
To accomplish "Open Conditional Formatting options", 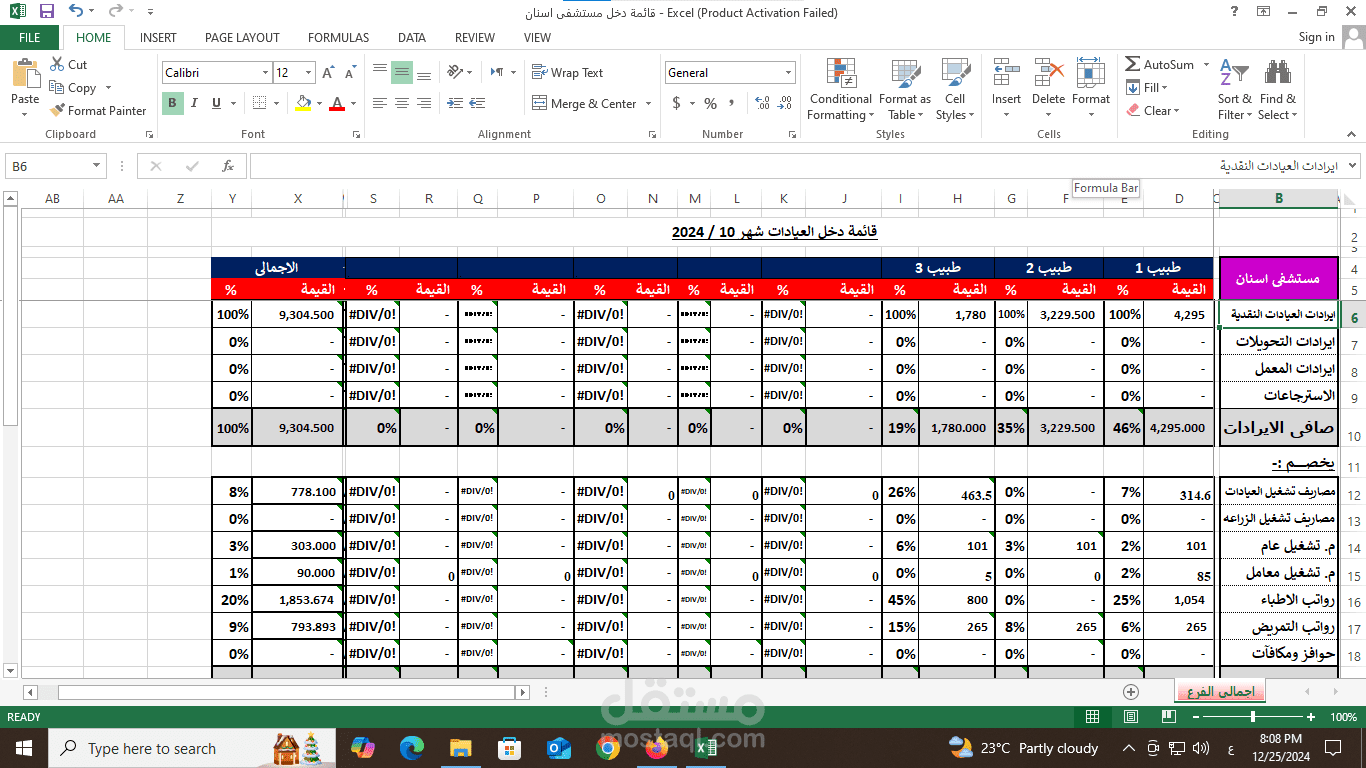I will tap(841, 90).
